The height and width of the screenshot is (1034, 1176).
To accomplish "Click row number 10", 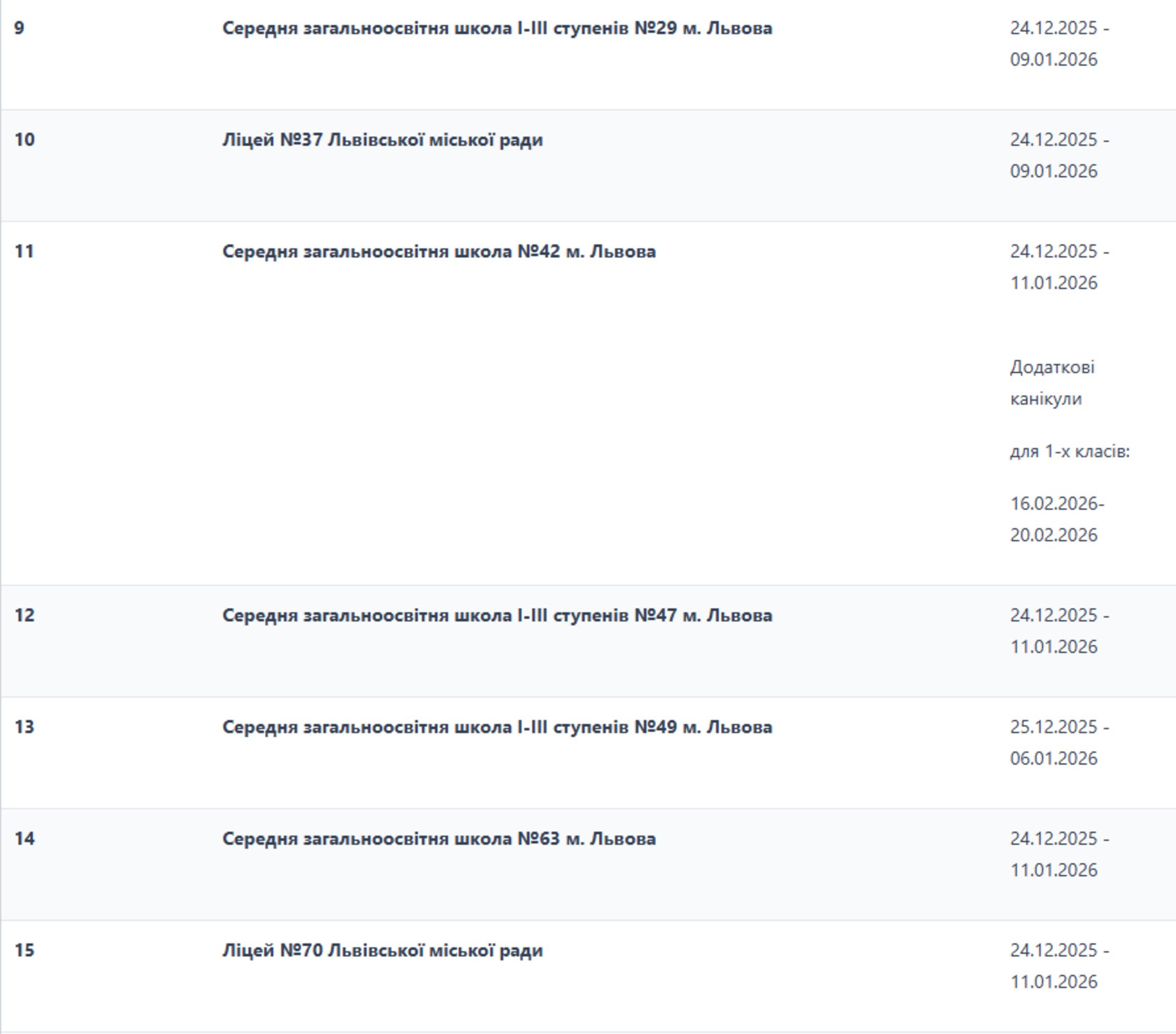I will point(24,140).
